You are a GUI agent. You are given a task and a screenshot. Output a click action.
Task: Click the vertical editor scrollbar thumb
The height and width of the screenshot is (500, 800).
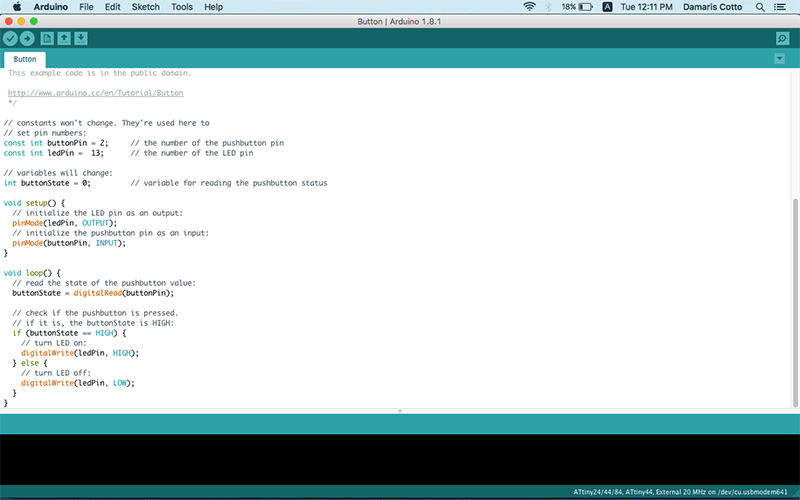[795, 303]
